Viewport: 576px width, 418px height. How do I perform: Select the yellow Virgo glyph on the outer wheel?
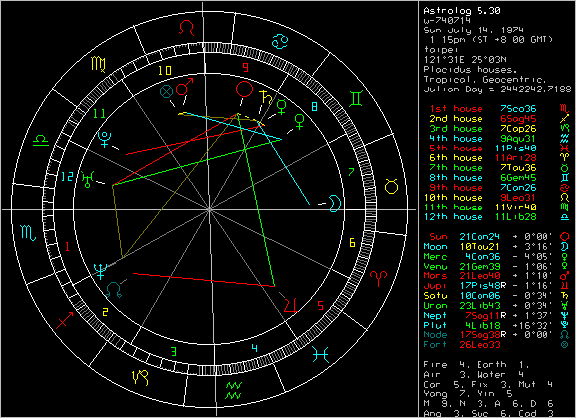[98, 64]
